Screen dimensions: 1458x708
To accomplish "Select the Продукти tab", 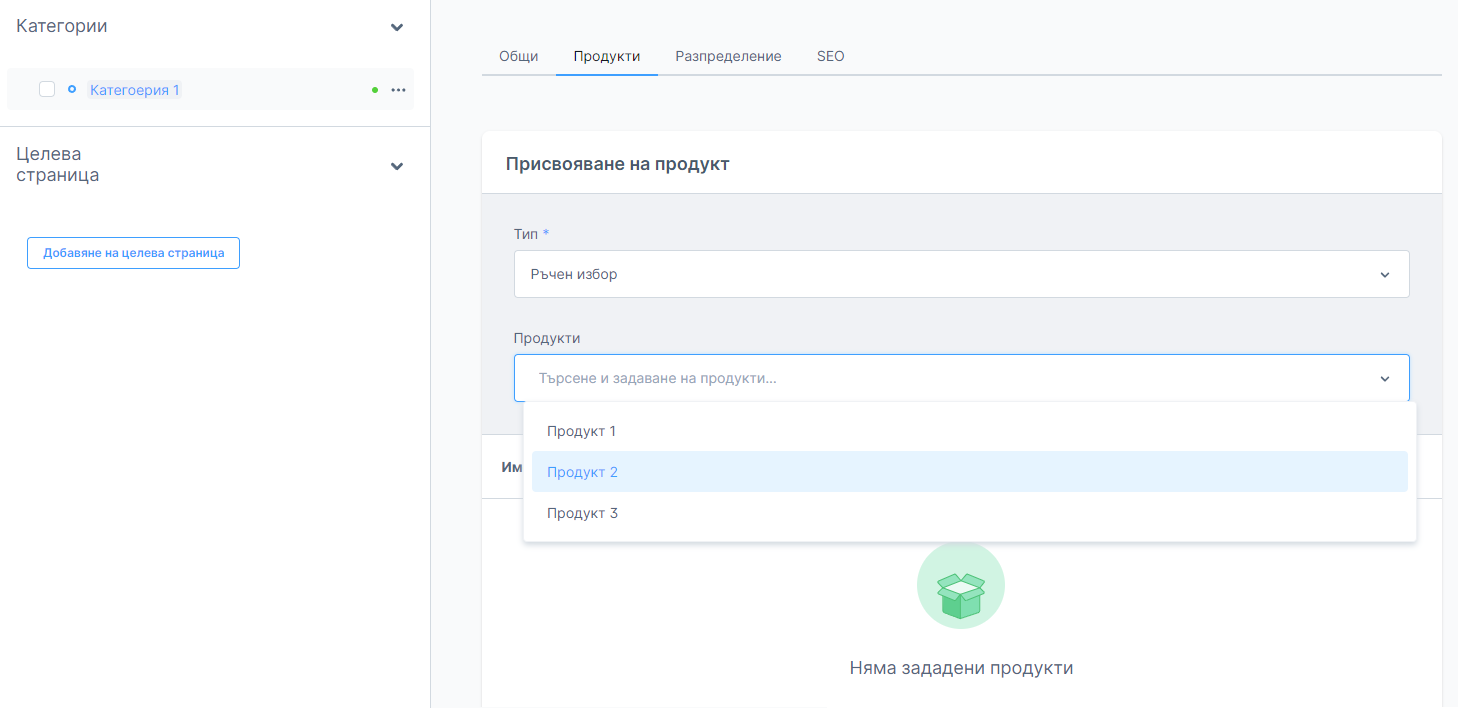I will (x=606, y=56).
